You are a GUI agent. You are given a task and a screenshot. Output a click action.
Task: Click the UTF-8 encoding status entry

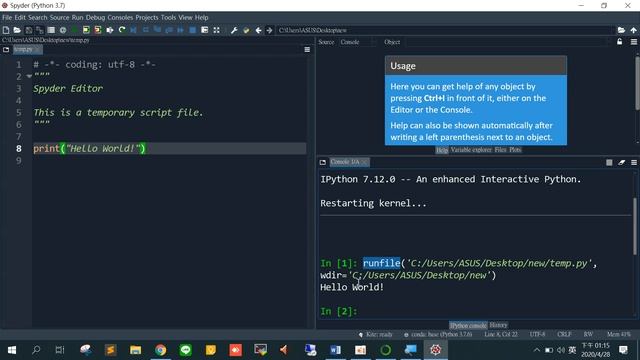click(537, 334)
